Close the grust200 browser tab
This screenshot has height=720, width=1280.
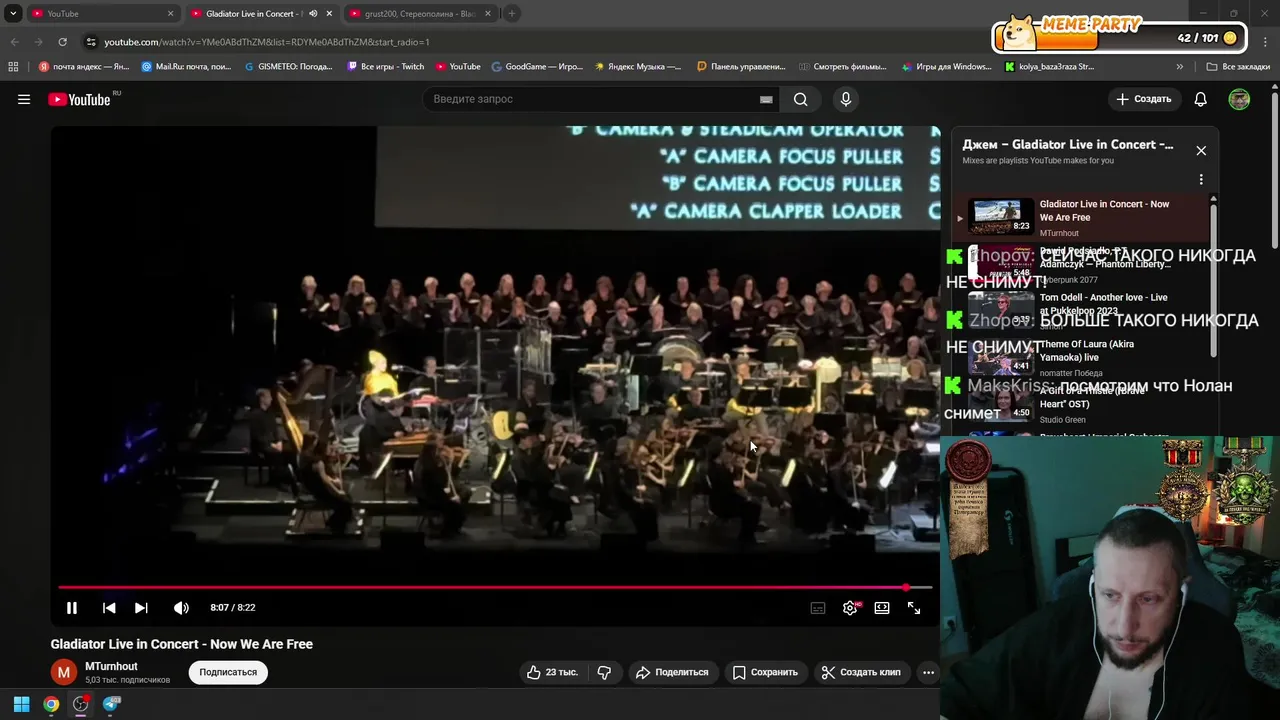(x=488, y=14)
